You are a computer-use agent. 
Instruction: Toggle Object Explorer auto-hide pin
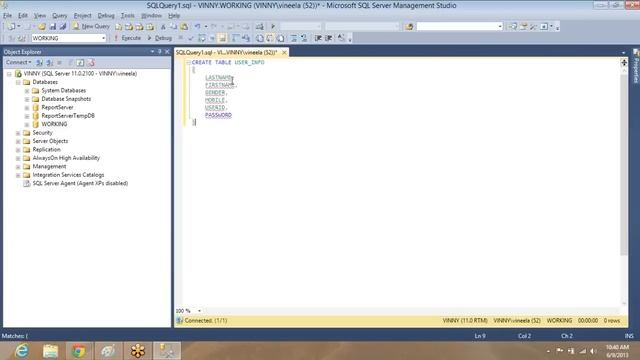tap(160, 52)
